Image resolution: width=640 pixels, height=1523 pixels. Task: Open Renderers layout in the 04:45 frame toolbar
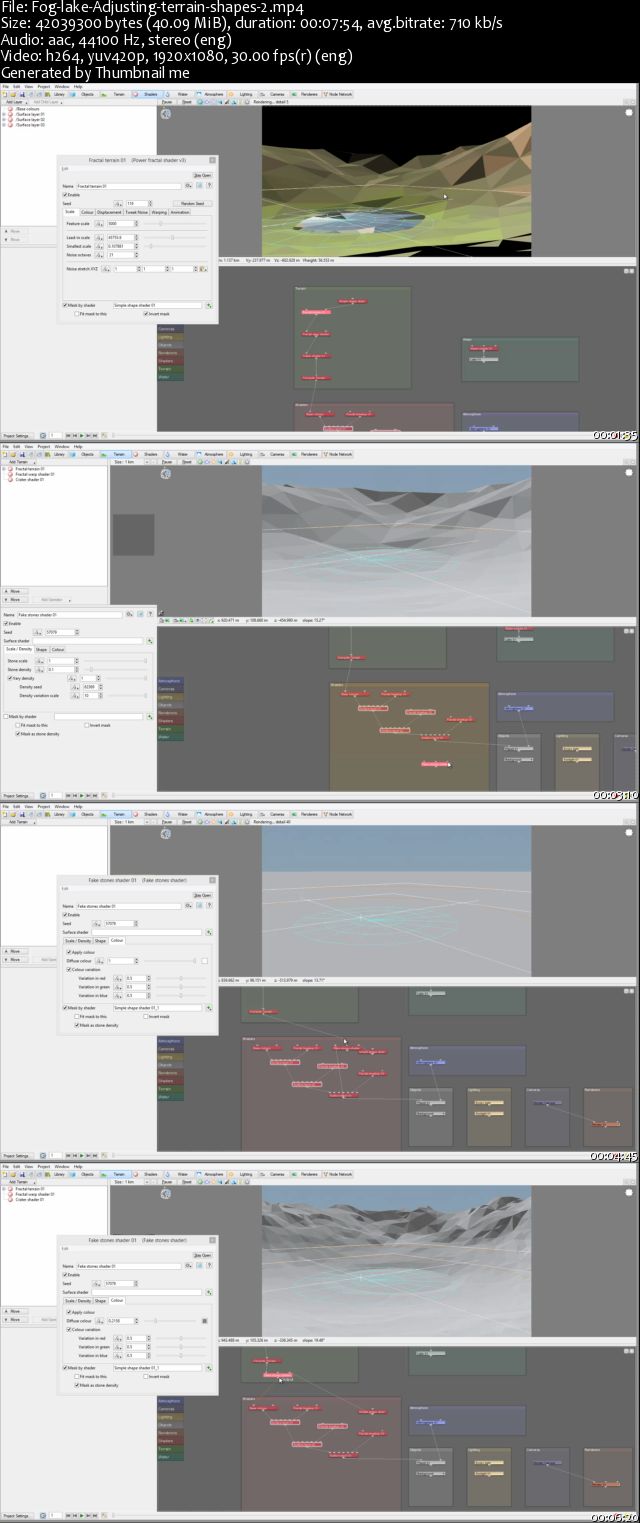tap(304, 814)
